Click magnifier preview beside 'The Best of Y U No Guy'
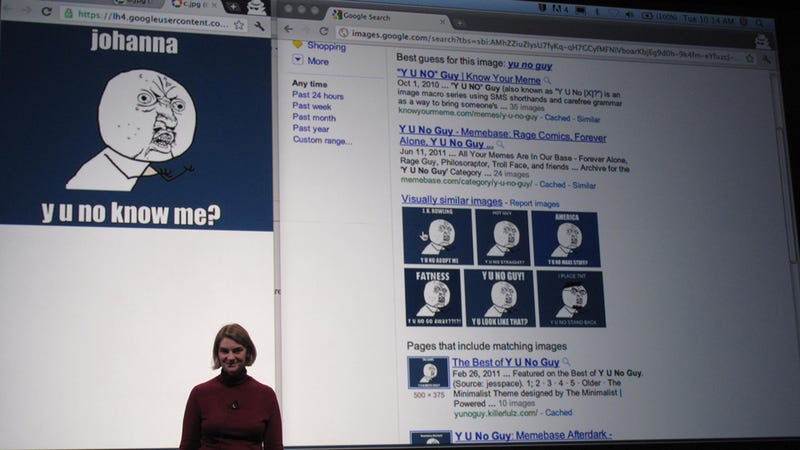The height and width of the screenshot is (450, 800). (x=566, y=362)
